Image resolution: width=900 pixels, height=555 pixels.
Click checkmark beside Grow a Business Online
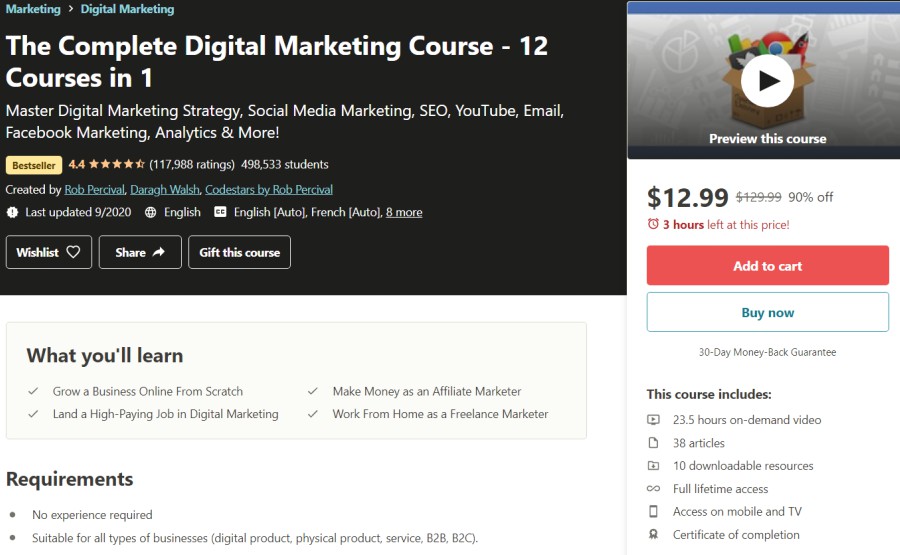[33, 391]
